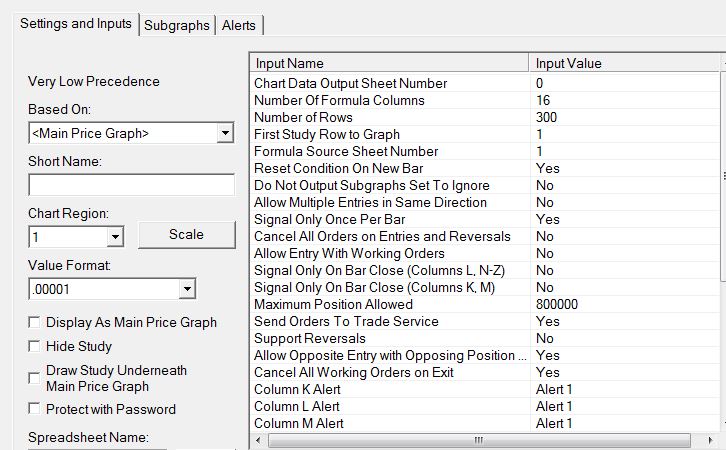The image size is (726, 450).
Task: Click the Scale button
Action: pyautogui.click(x=186, y=235)
